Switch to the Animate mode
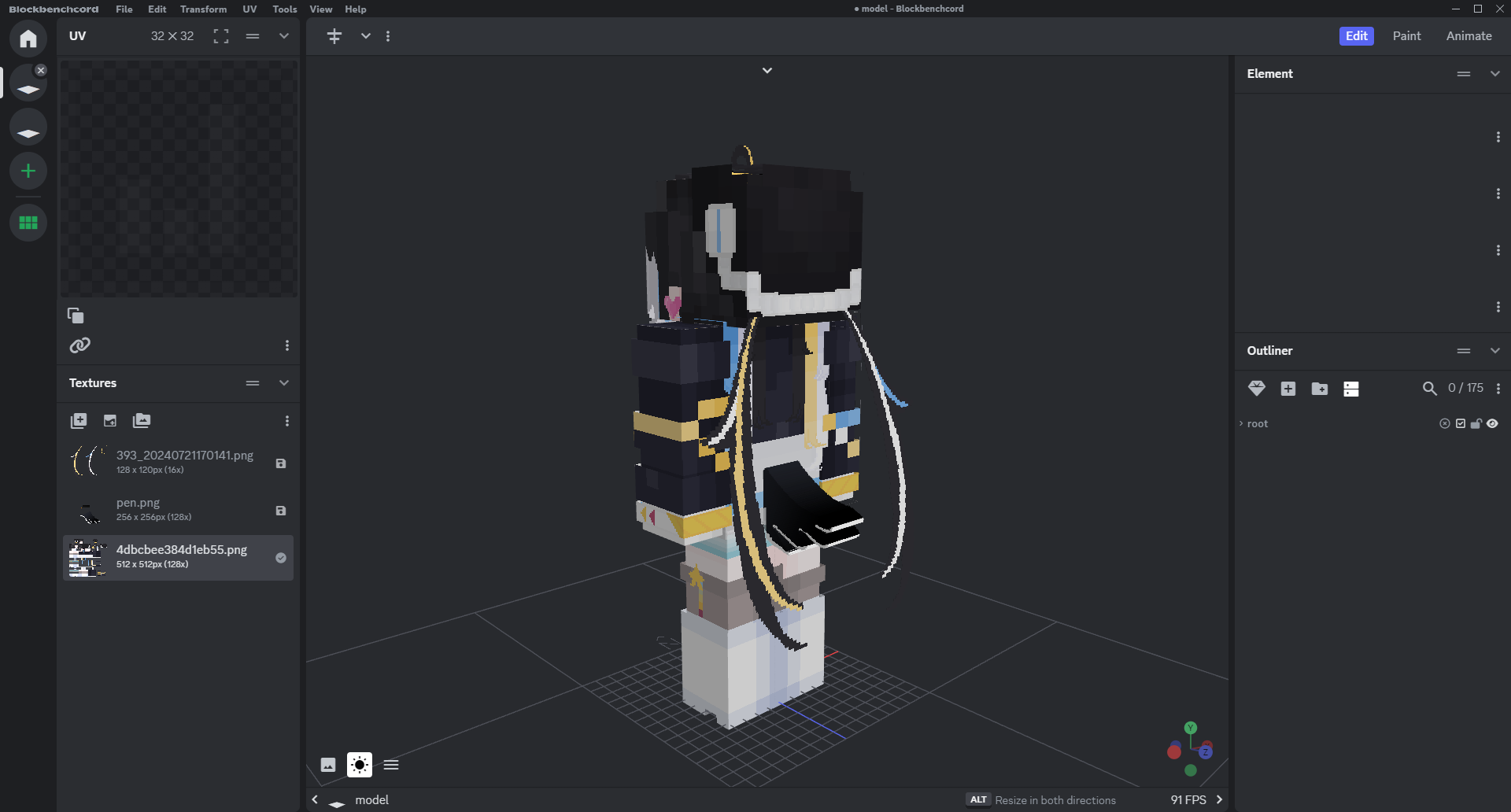 click(x=1469, y=36)
